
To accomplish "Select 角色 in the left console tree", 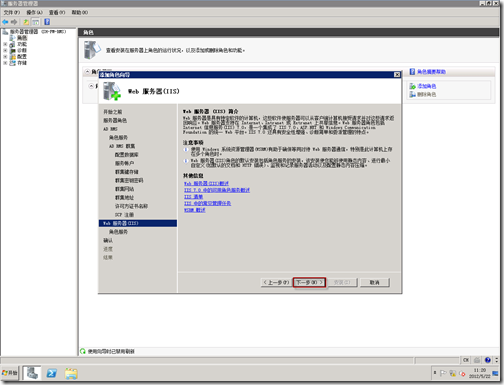I will (22, 38).
